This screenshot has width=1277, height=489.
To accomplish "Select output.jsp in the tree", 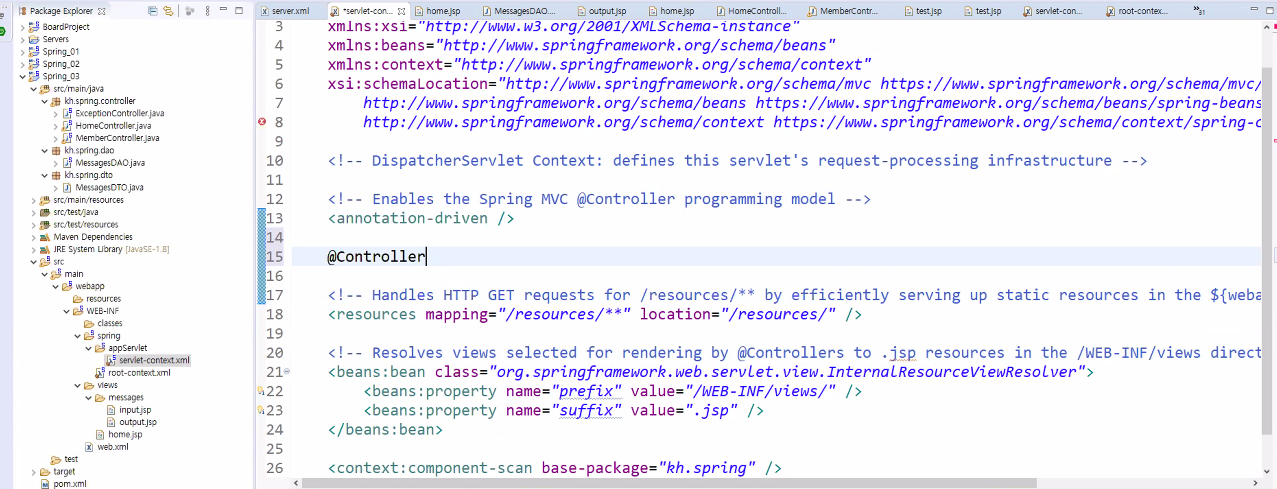I will point(138,422).
